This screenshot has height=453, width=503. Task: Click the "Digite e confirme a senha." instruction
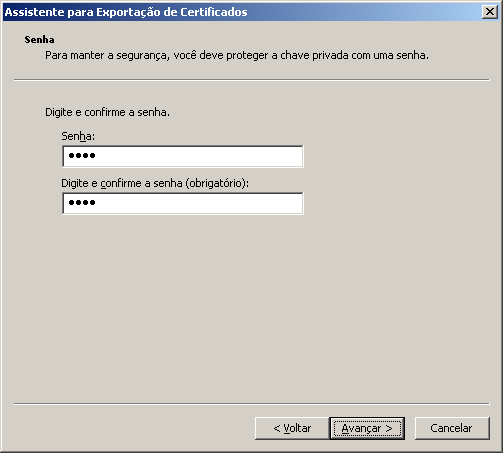point(107,112)
